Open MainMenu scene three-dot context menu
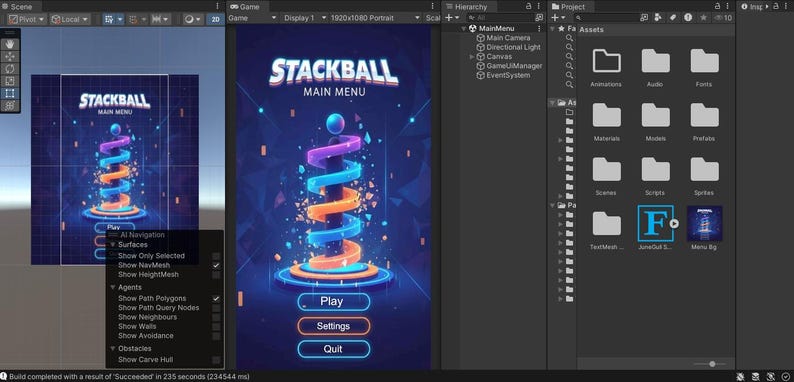Image resolution: width=794 pixels, height=382 pixels. 539,28
